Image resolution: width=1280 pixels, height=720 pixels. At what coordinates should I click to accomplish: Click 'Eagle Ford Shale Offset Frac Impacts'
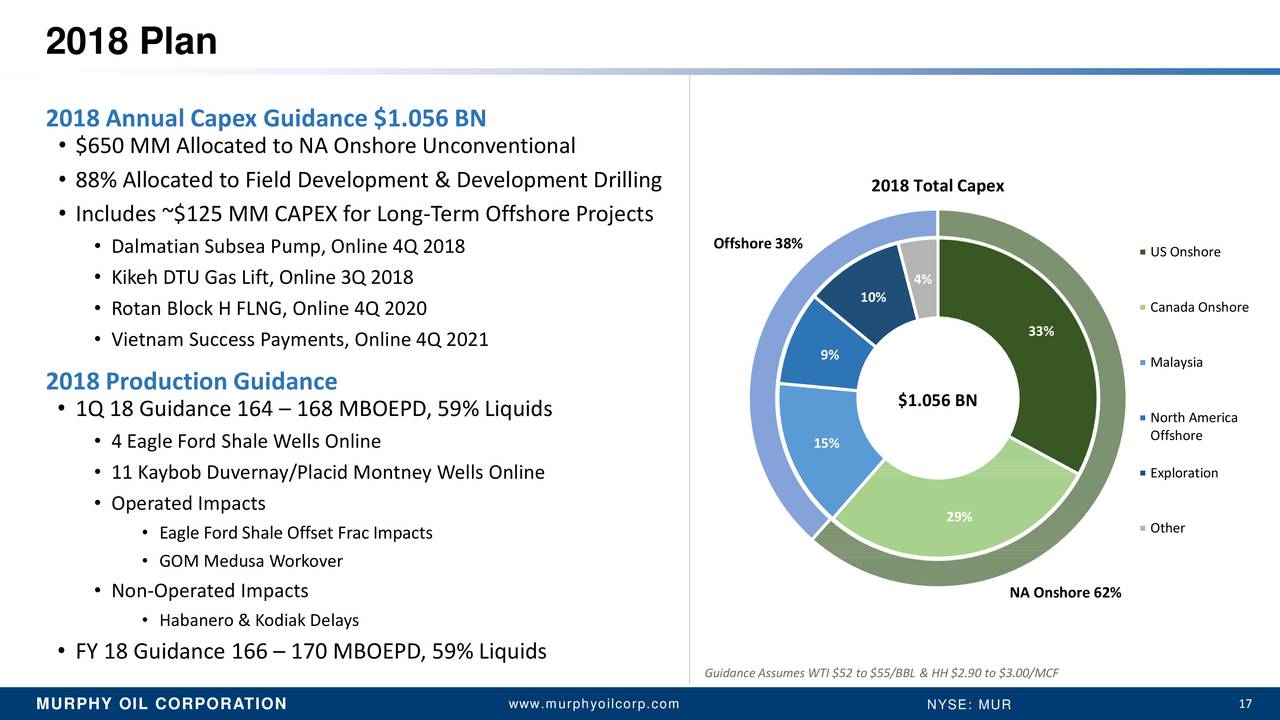pyautogui.click(x=296, y=533)
